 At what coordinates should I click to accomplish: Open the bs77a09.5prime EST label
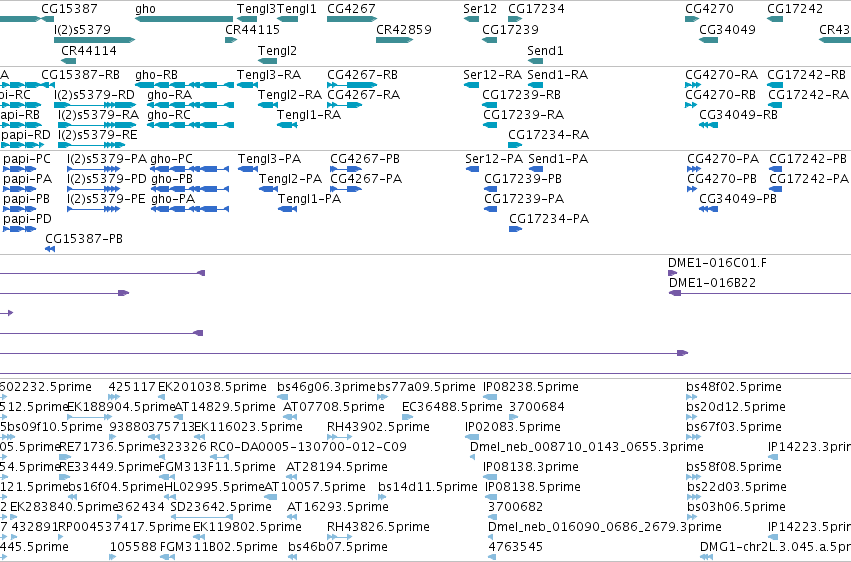click(426, 387)
